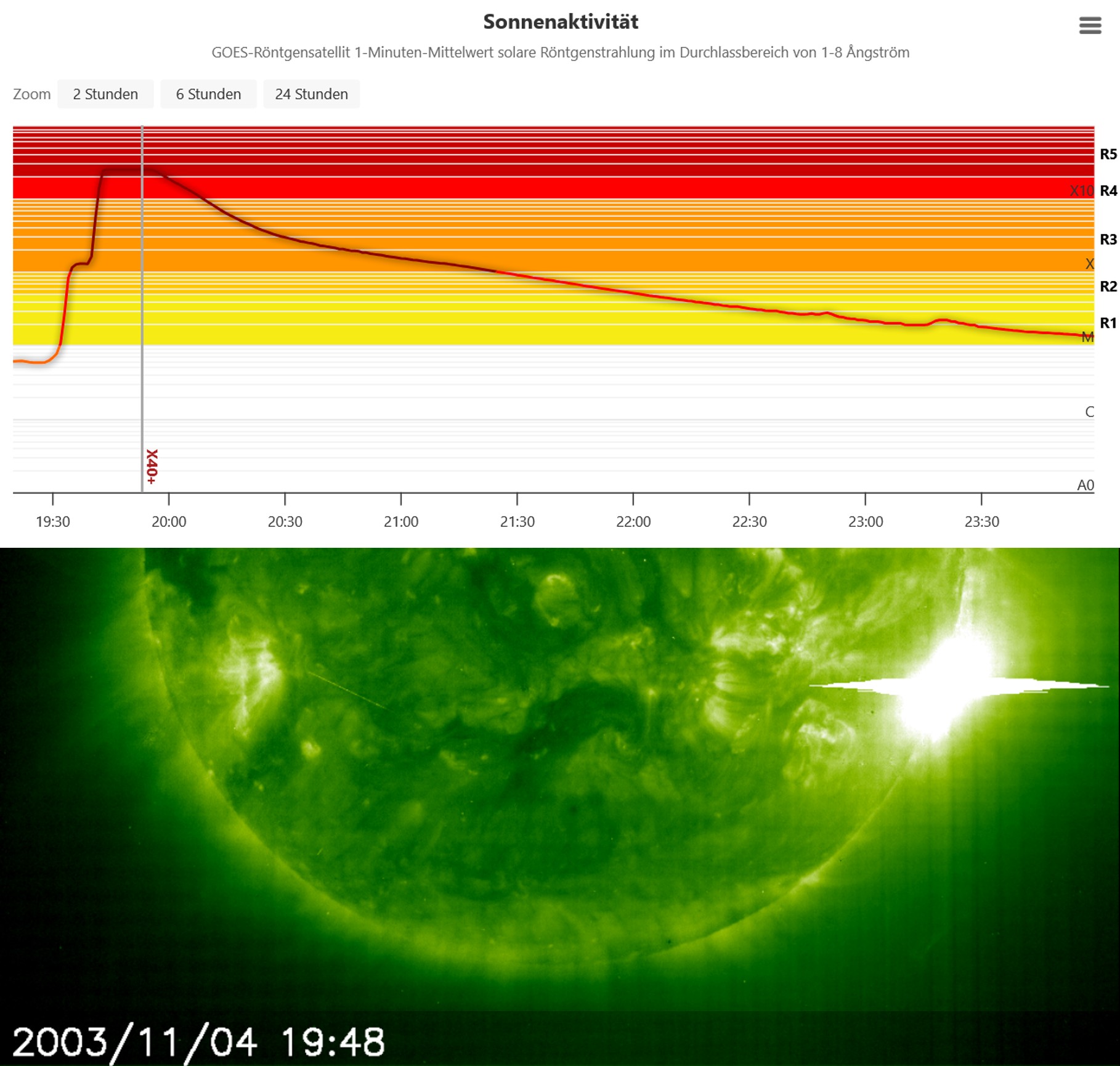
Task: Click the R5 radio blackout label
Action: [1108, 154]
